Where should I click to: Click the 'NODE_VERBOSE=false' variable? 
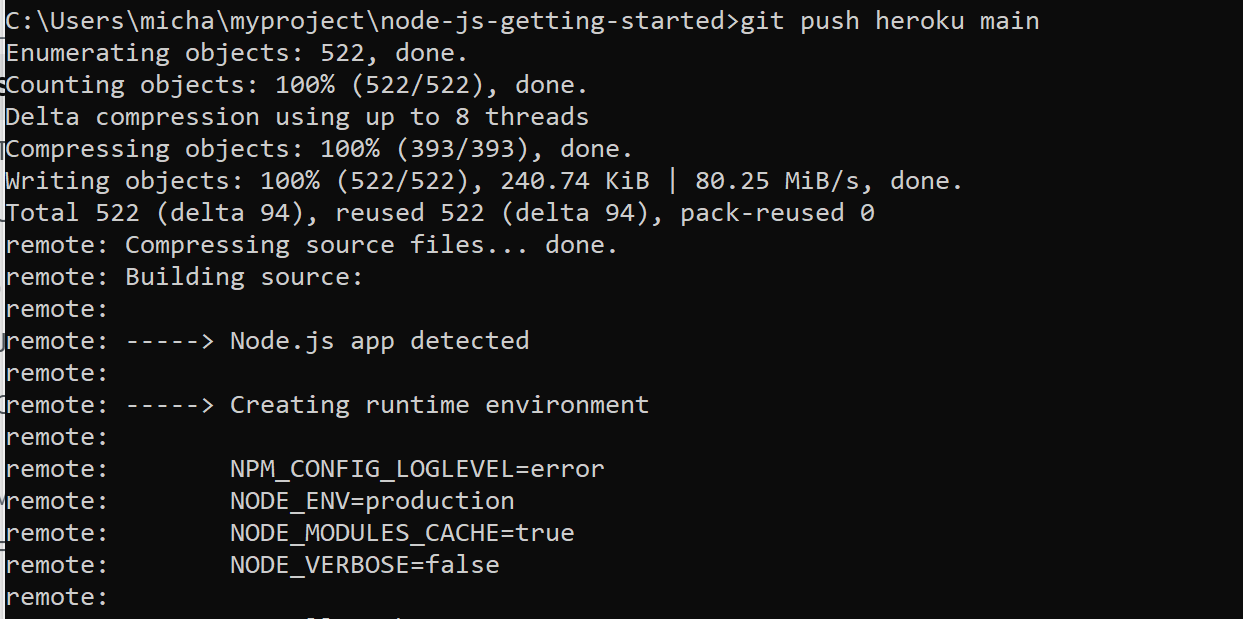tap(365, 565)
